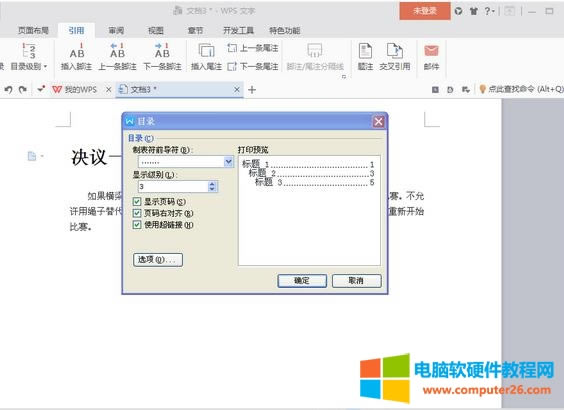Switch to the Review (审阅) tab
564x410 pixels.
pyautogui.click(x=116, y=31)
